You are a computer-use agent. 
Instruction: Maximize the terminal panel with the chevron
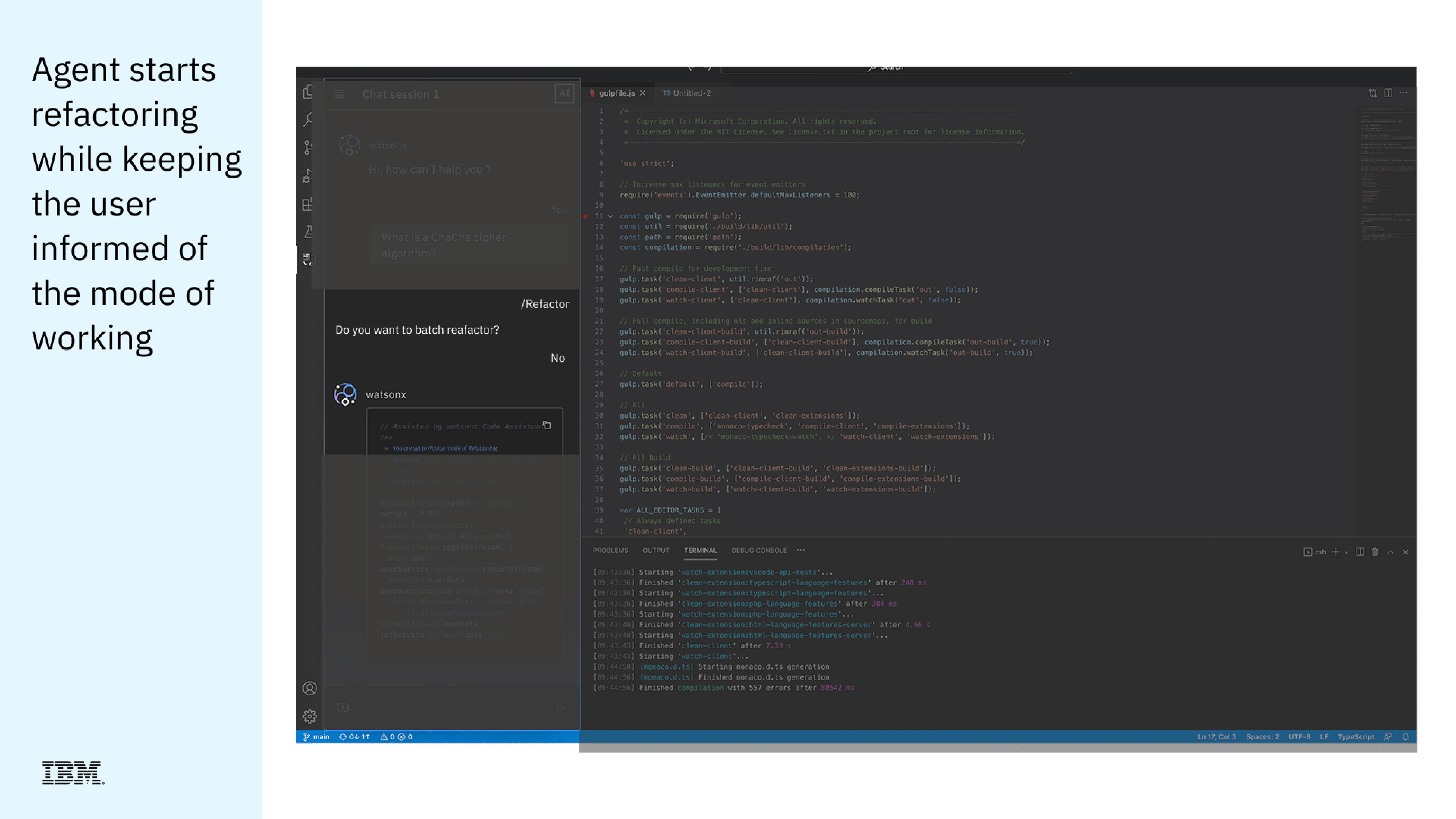tap(1390, 552)
